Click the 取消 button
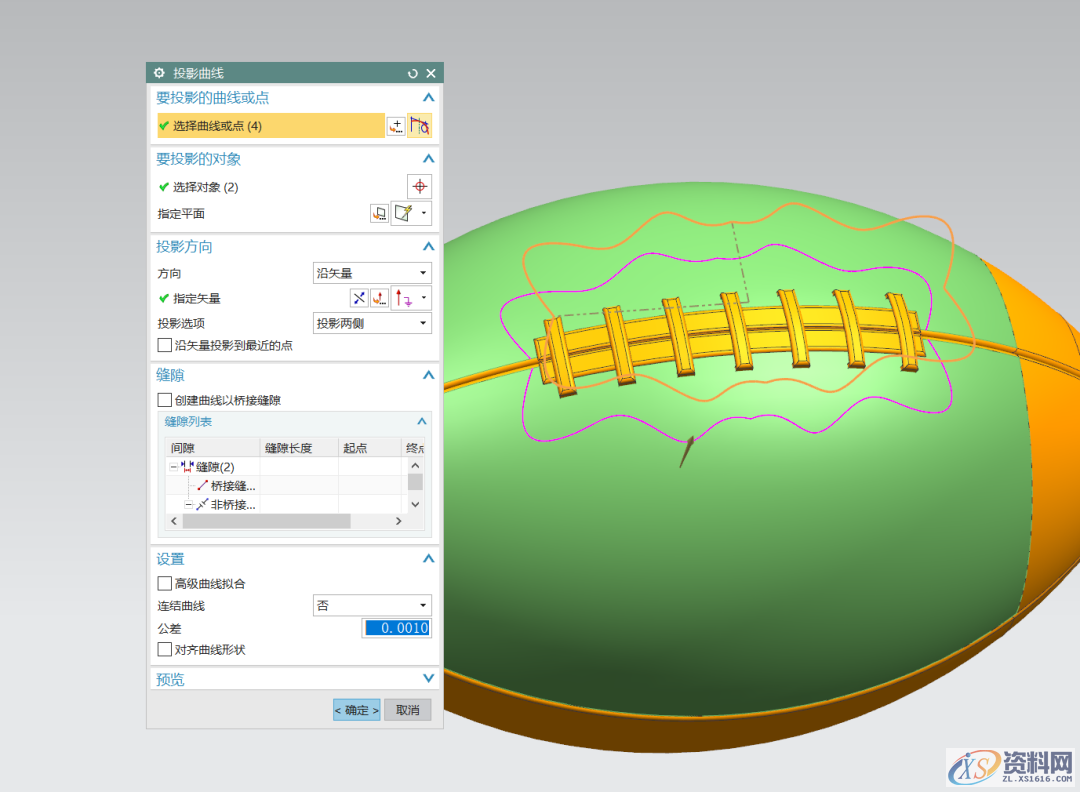Screen dimensions: 1080x792 click(408, 710)
